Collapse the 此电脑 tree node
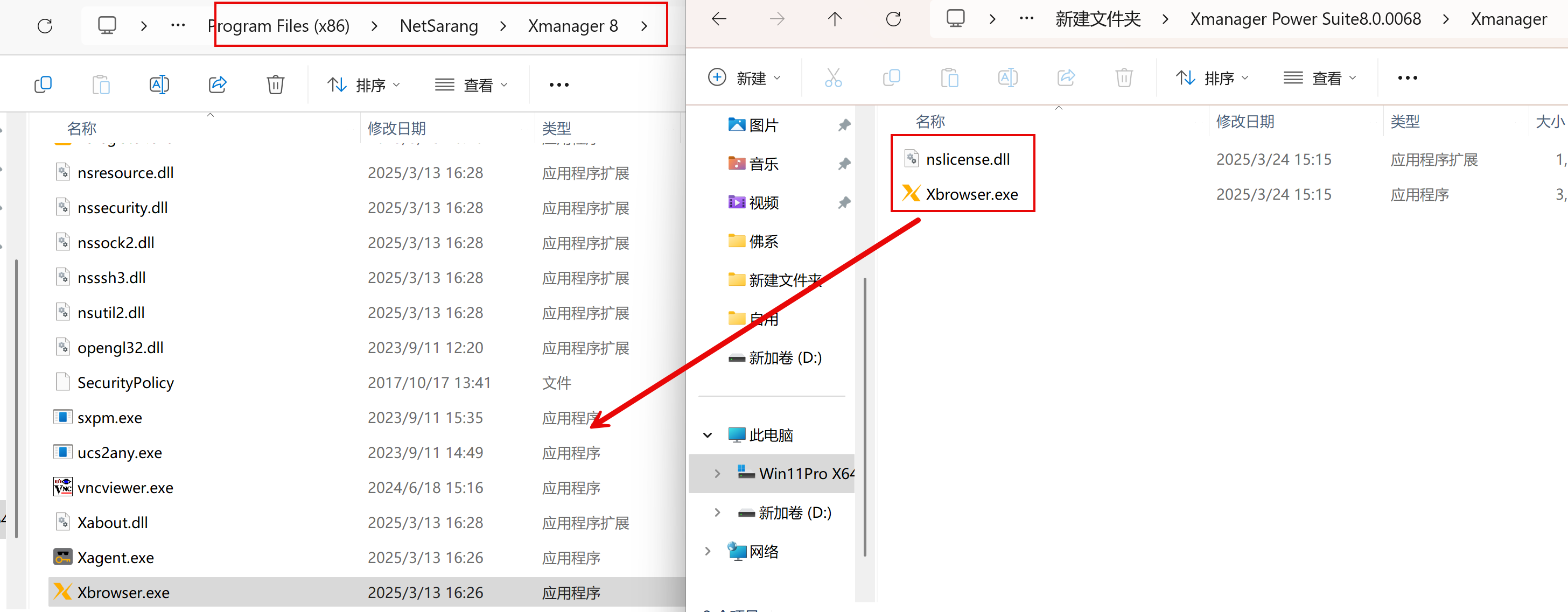Image resolution: width=1568 pixels, height=612 pixels. pos(708,435)
